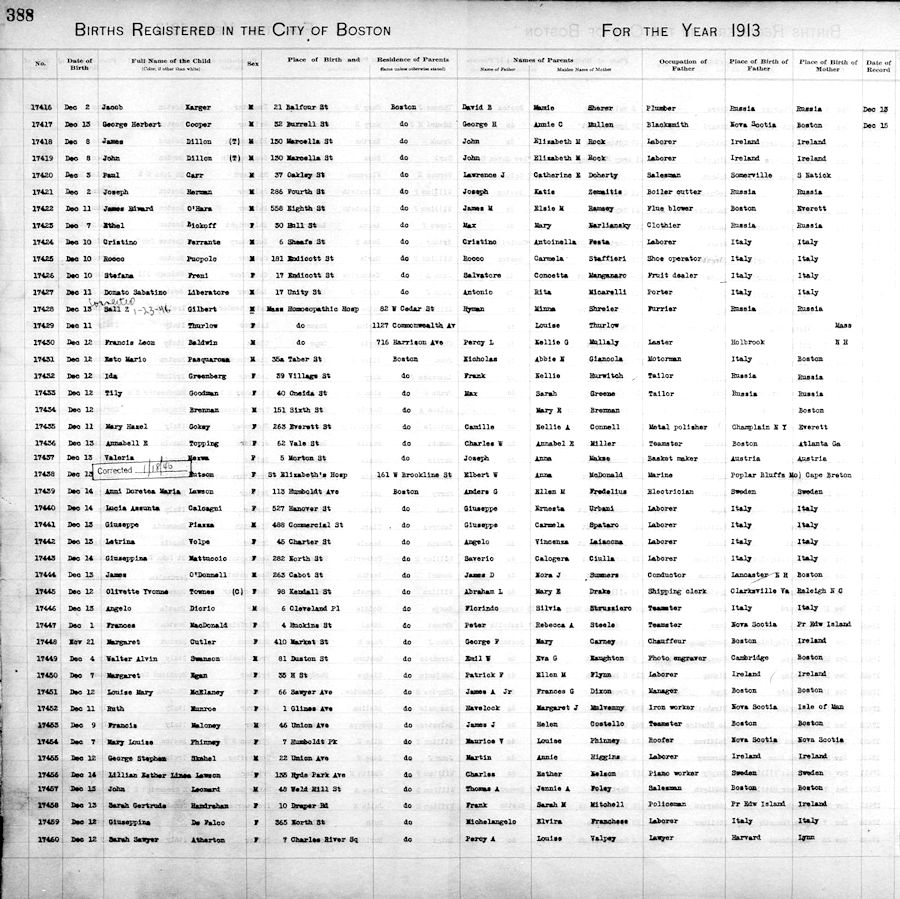This screenshot has width=900, height=899.
Task: Click the occupation "Clothier"
Action: [664, 225]
